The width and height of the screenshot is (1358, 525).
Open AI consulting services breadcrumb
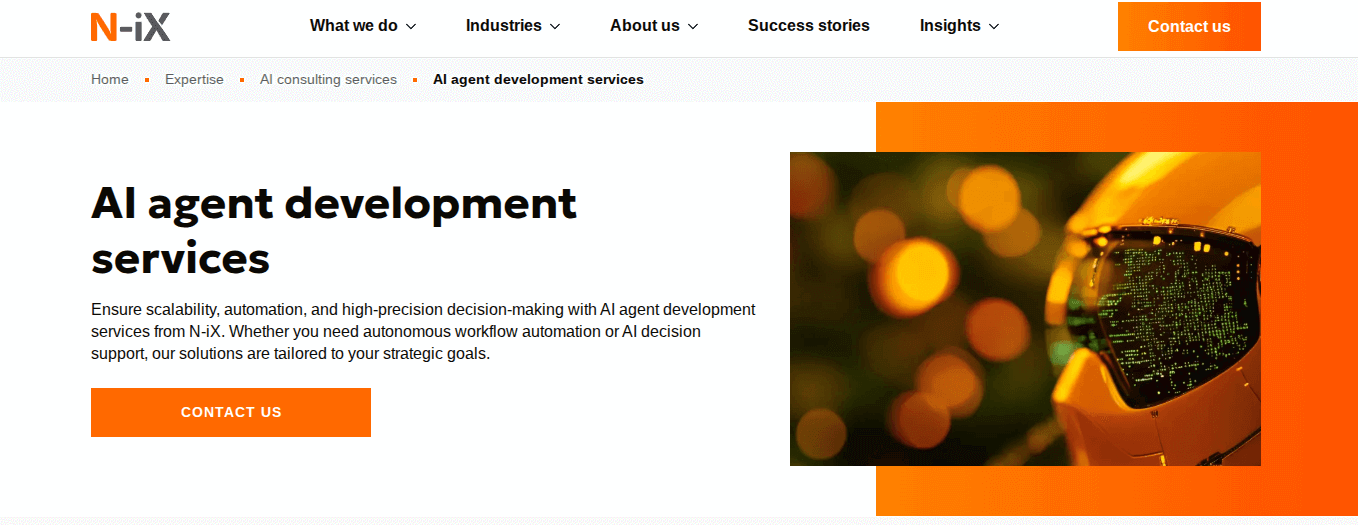tap(328, 79)
